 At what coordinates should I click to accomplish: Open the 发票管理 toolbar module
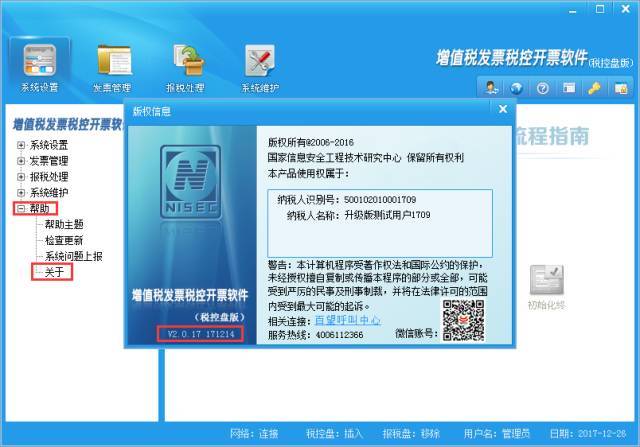[113, 68]
